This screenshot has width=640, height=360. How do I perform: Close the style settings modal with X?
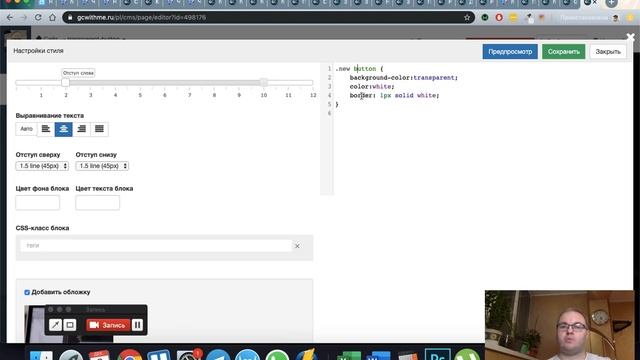point(630,38)
